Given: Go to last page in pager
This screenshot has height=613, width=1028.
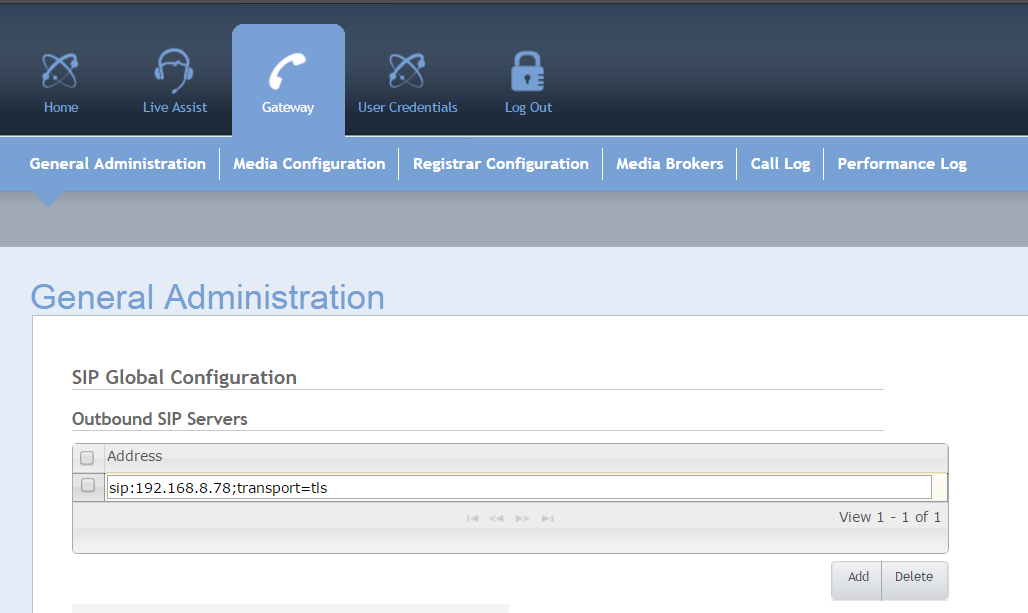Looking at the screenshot, I should click(x=547, y=519).
